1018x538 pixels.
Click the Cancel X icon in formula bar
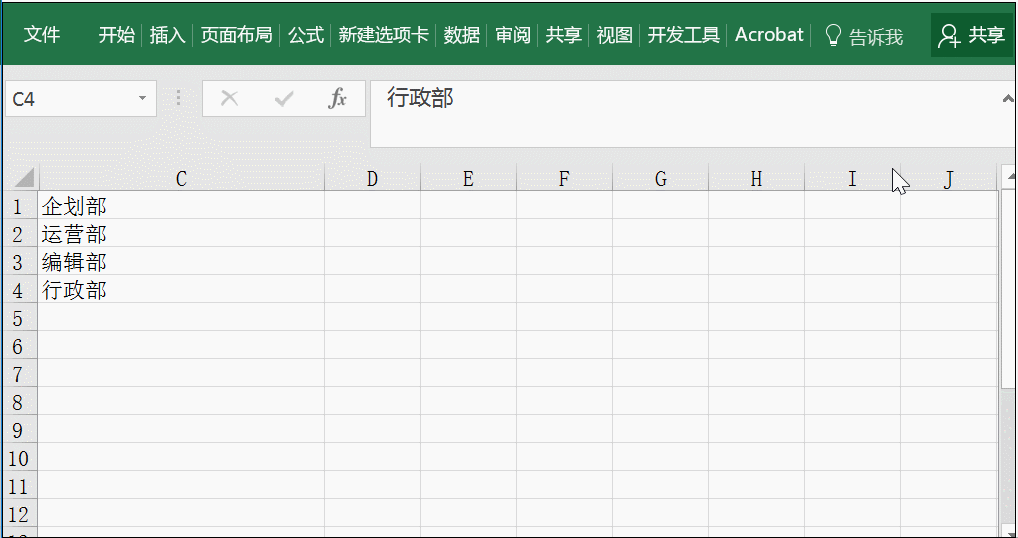pos(229,99)
